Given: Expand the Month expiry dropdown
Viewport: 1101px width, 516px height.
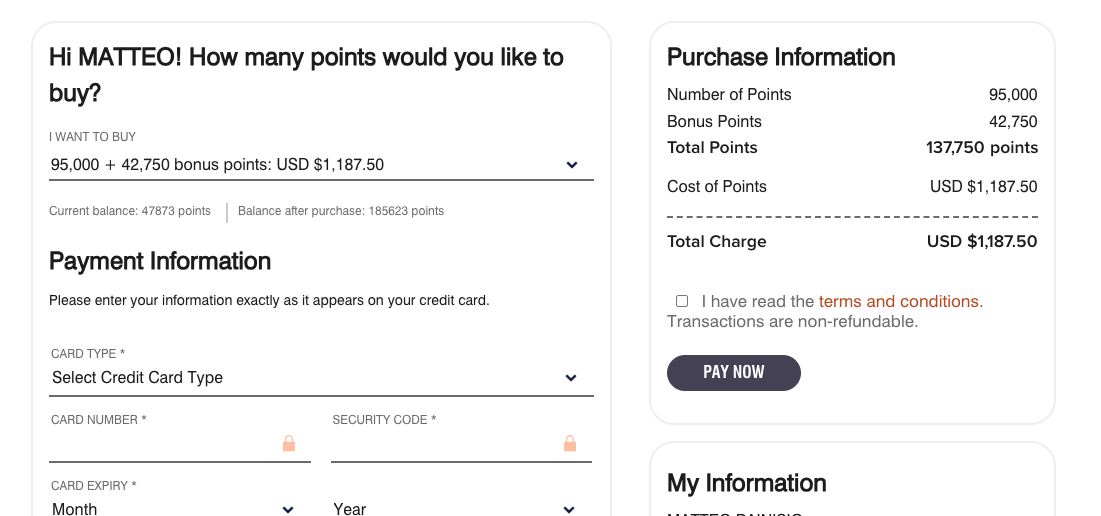Looking at the screenshot, I should (180, 509).
